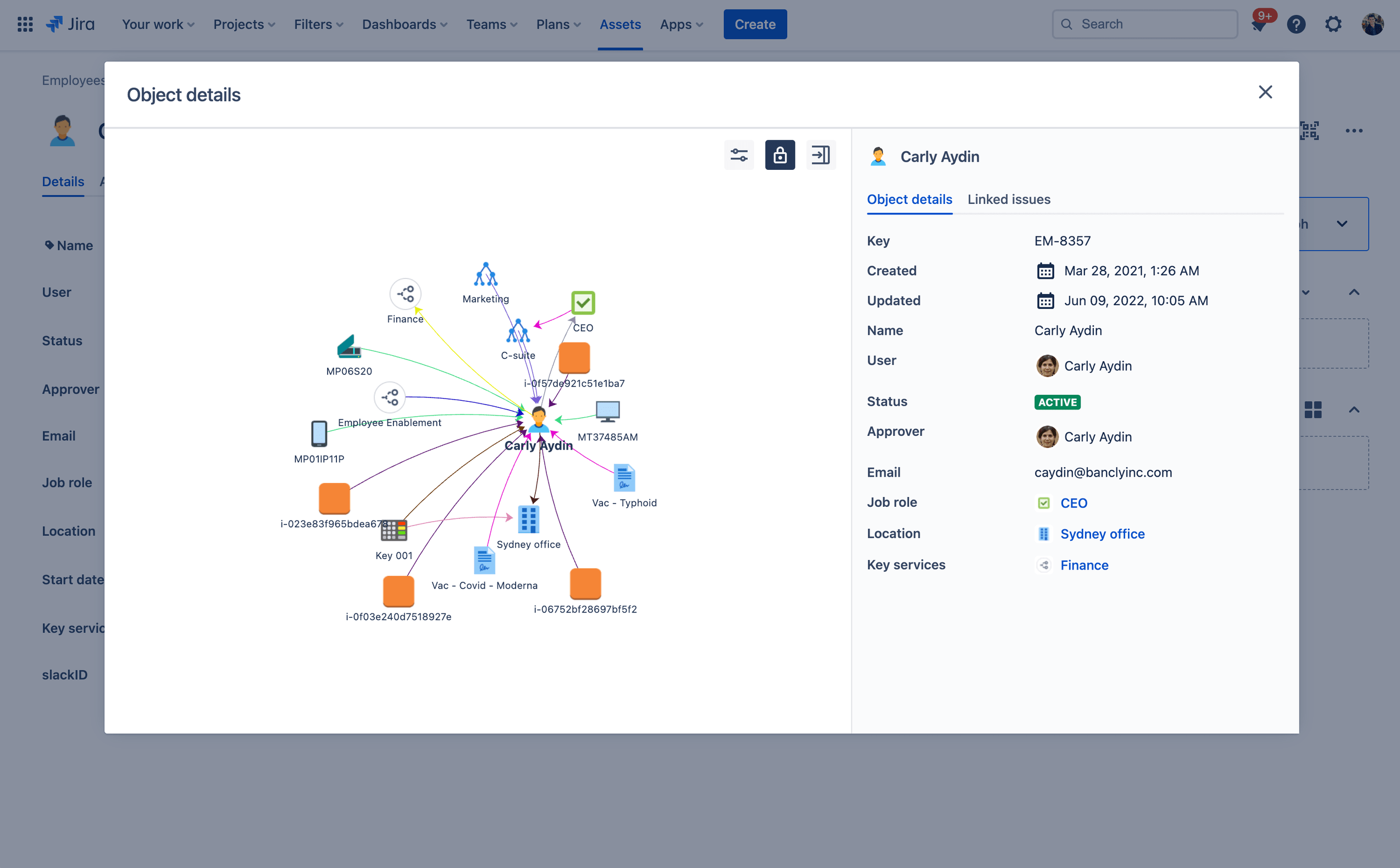Open the CEO job role link
Image resolution: width=1400 pixels, height=868 pixels.
pyautogui.click(x=1076, y=503)
